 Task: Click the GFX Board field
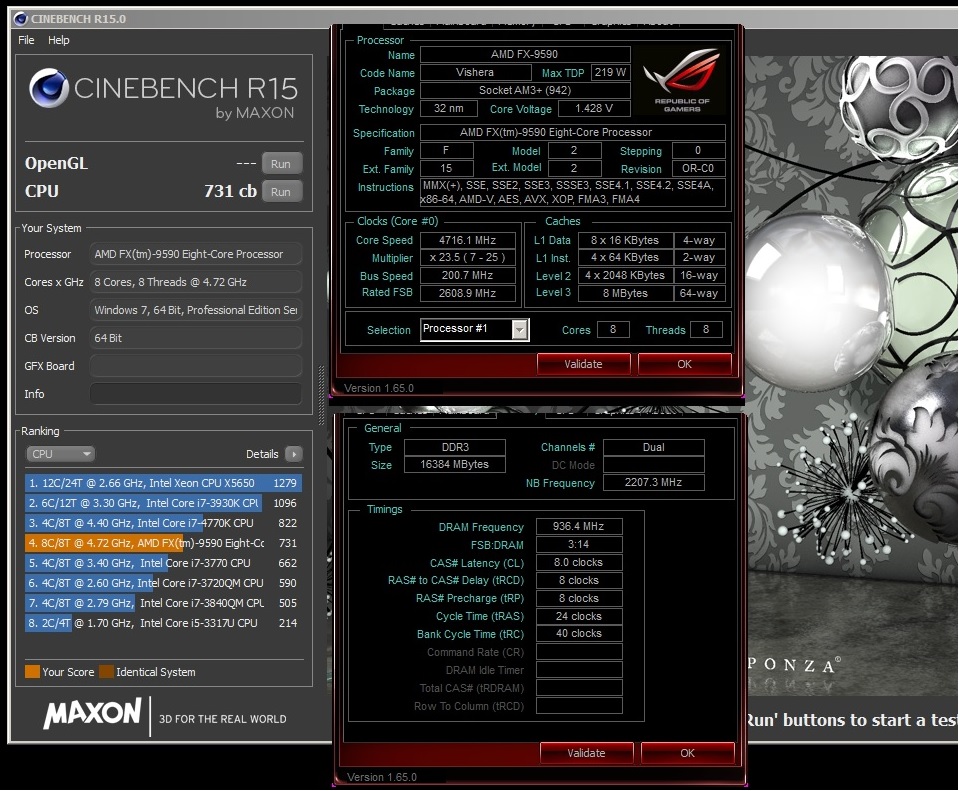[x=196, y=366]
